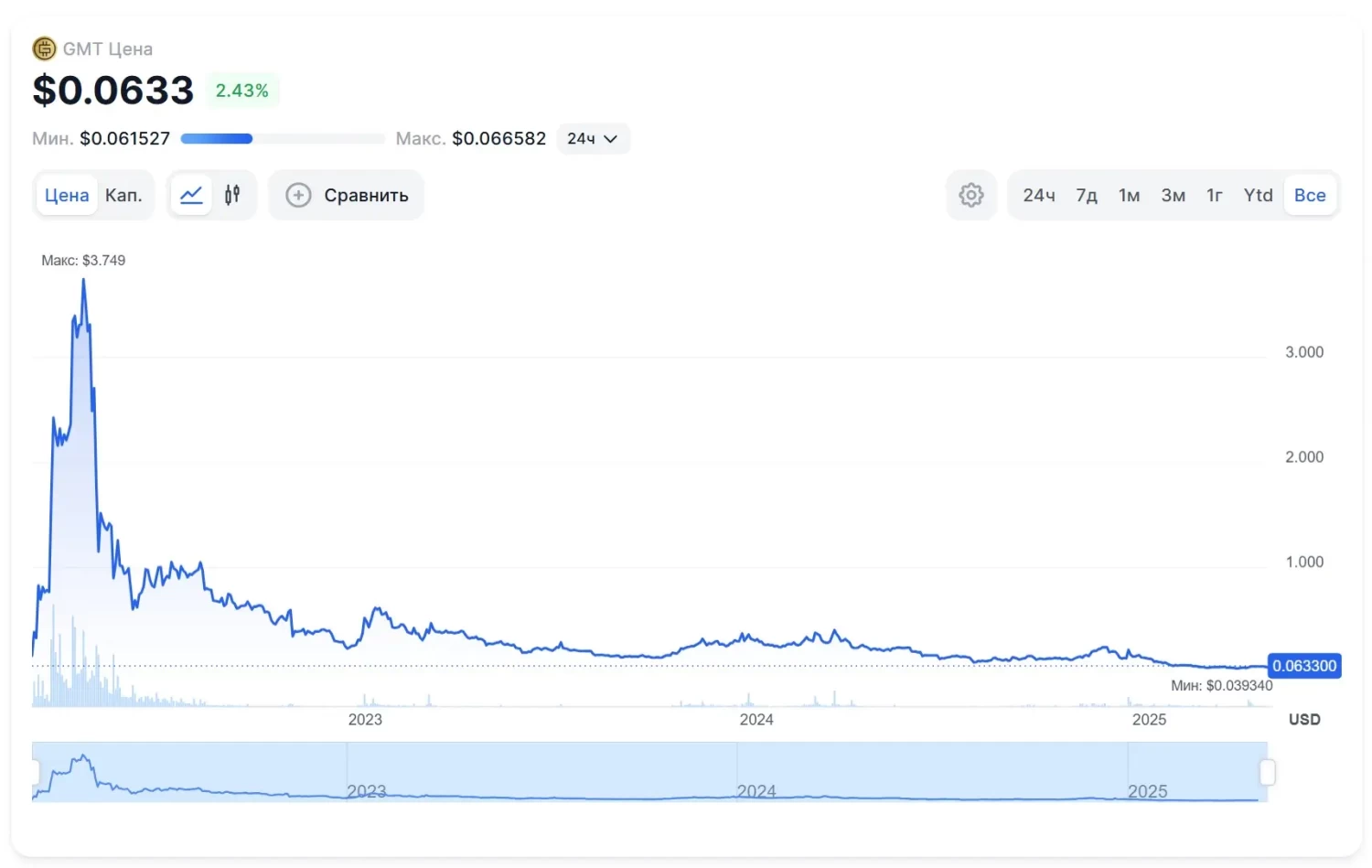The height and width of the screenshot is (868, 1372).
Task: Click the 2025 label on chart axis
Action: [x=1149, y=720]
